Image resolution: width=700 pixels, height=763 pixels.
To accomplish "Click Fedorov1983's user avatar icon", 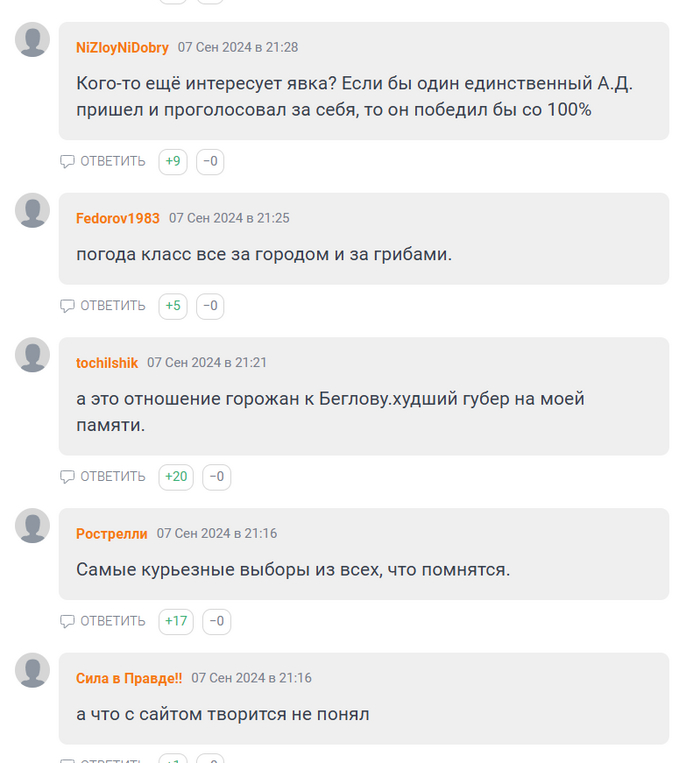I will pos(32,210).
